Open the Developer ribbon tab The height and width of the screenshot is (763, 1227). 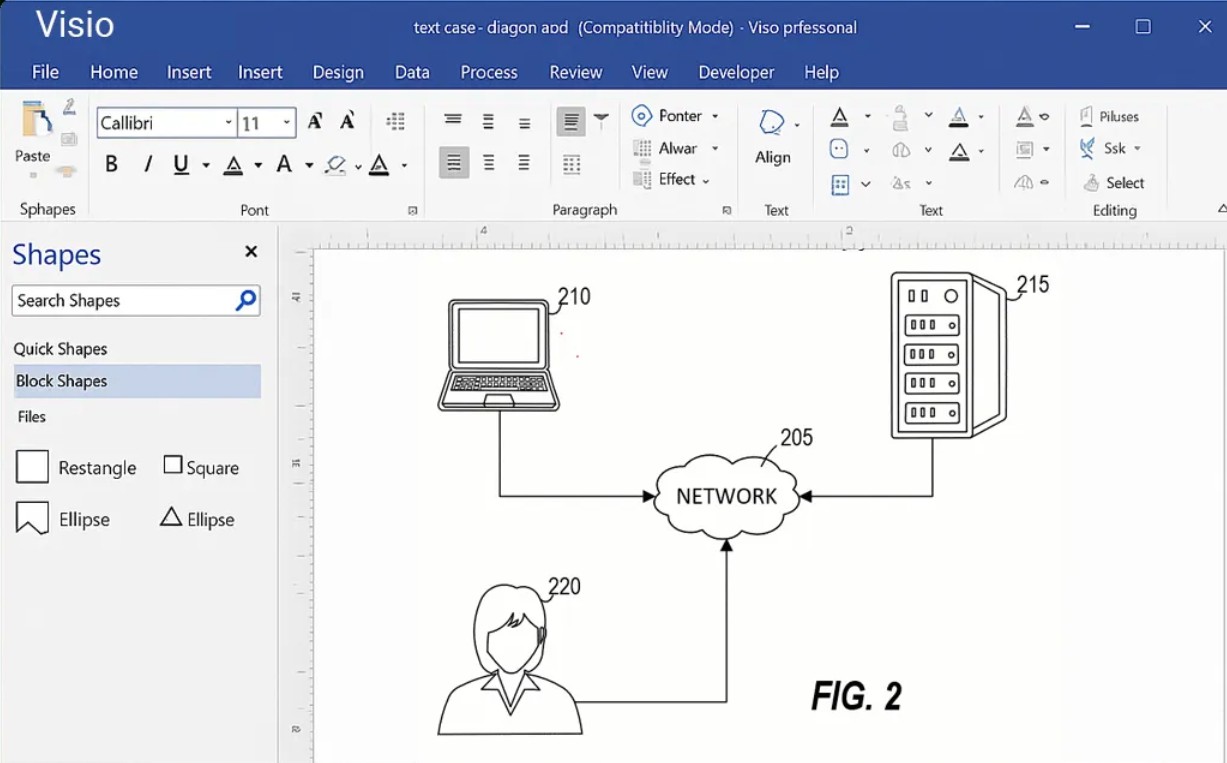tap(736, 72)
